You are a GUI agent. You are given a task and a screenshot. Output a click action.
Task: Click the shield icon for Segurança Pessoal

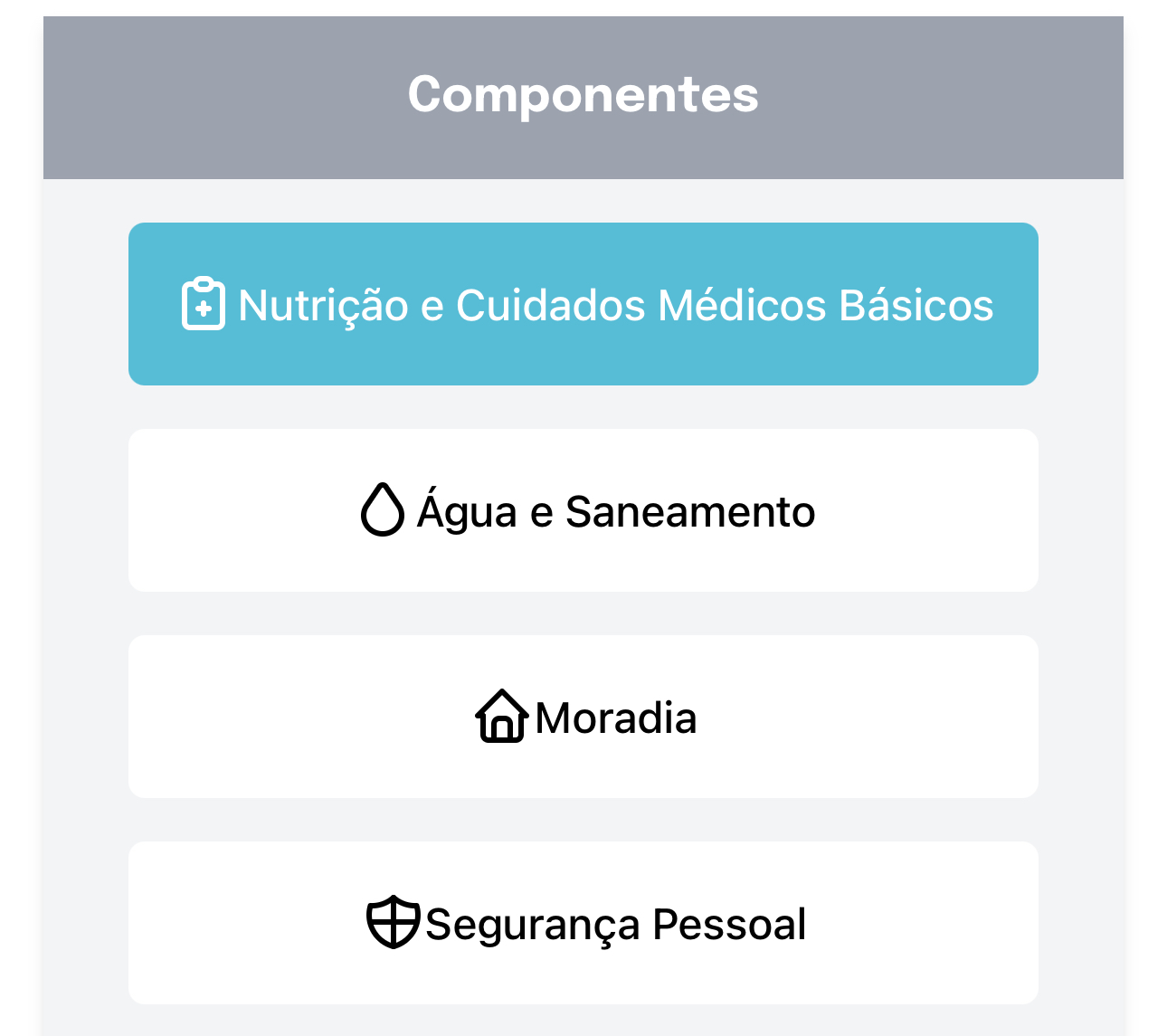(x=393, y=923)
